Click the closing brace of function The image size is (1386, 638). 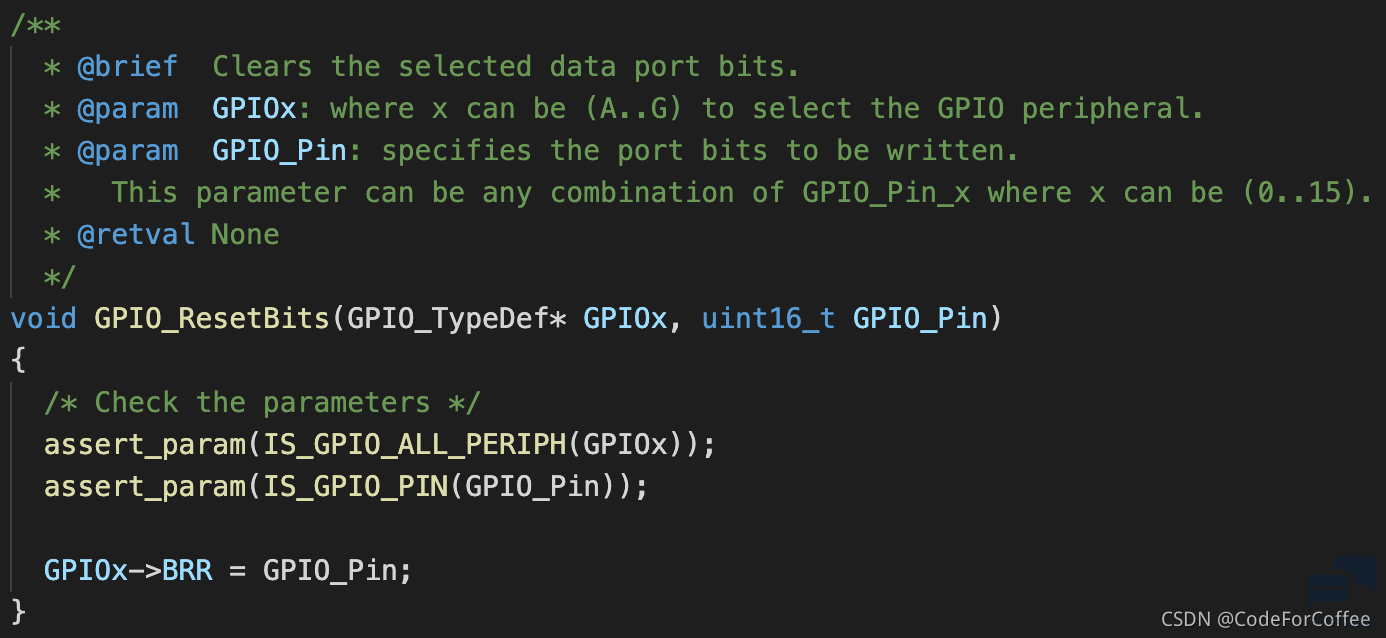tap(17, 611)
